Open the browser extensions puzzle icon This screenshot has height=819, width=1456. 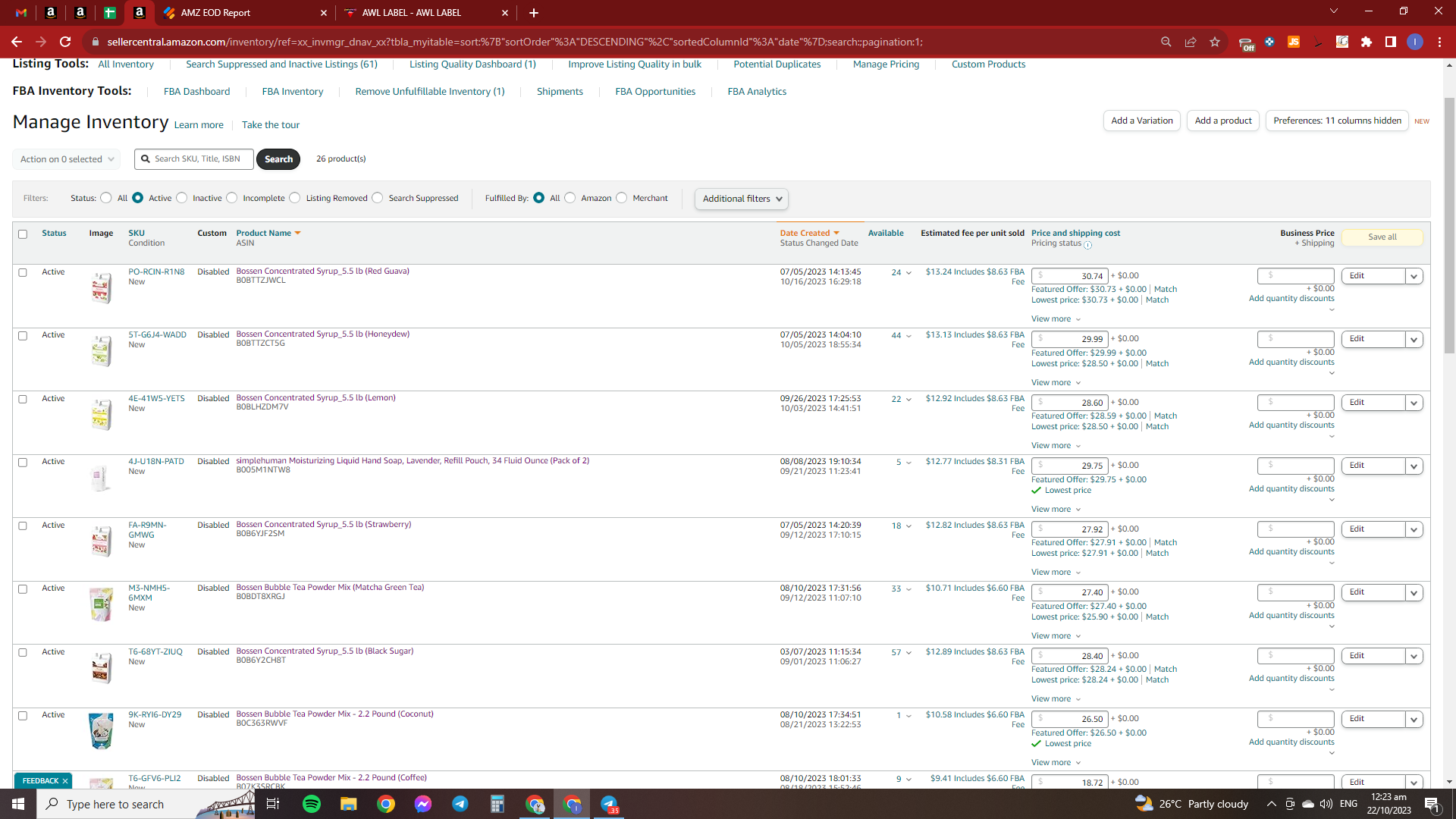(1367, 42)
